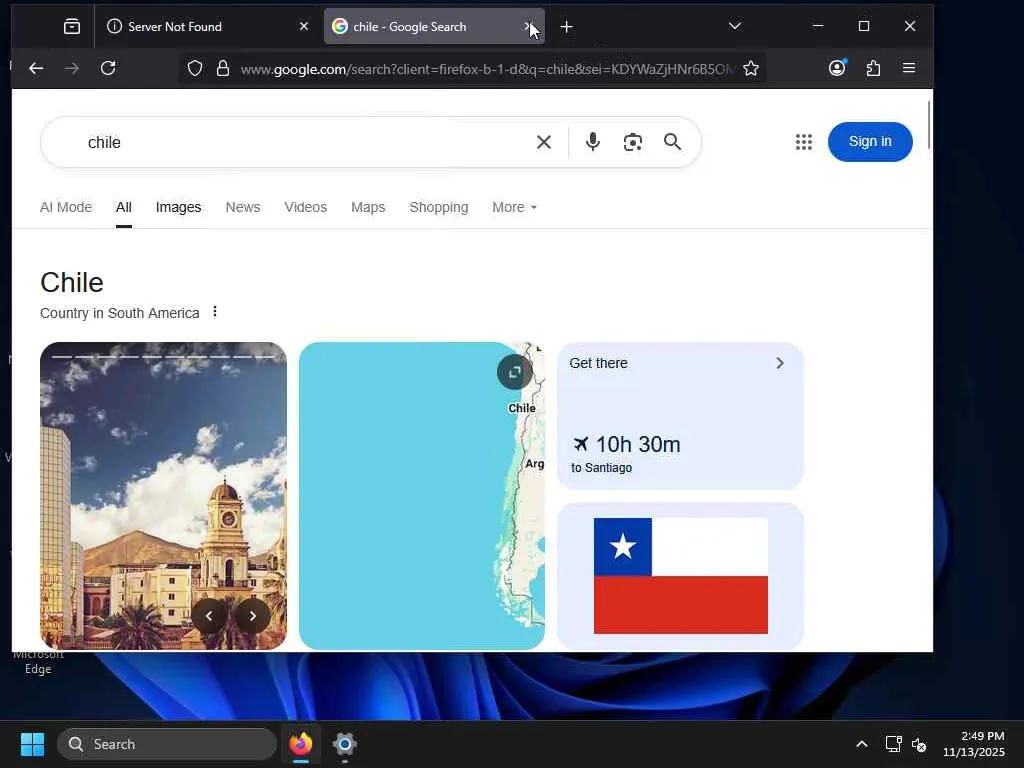Show site info via padlock icon
The image size is (1024, 768).
point(223,69)
